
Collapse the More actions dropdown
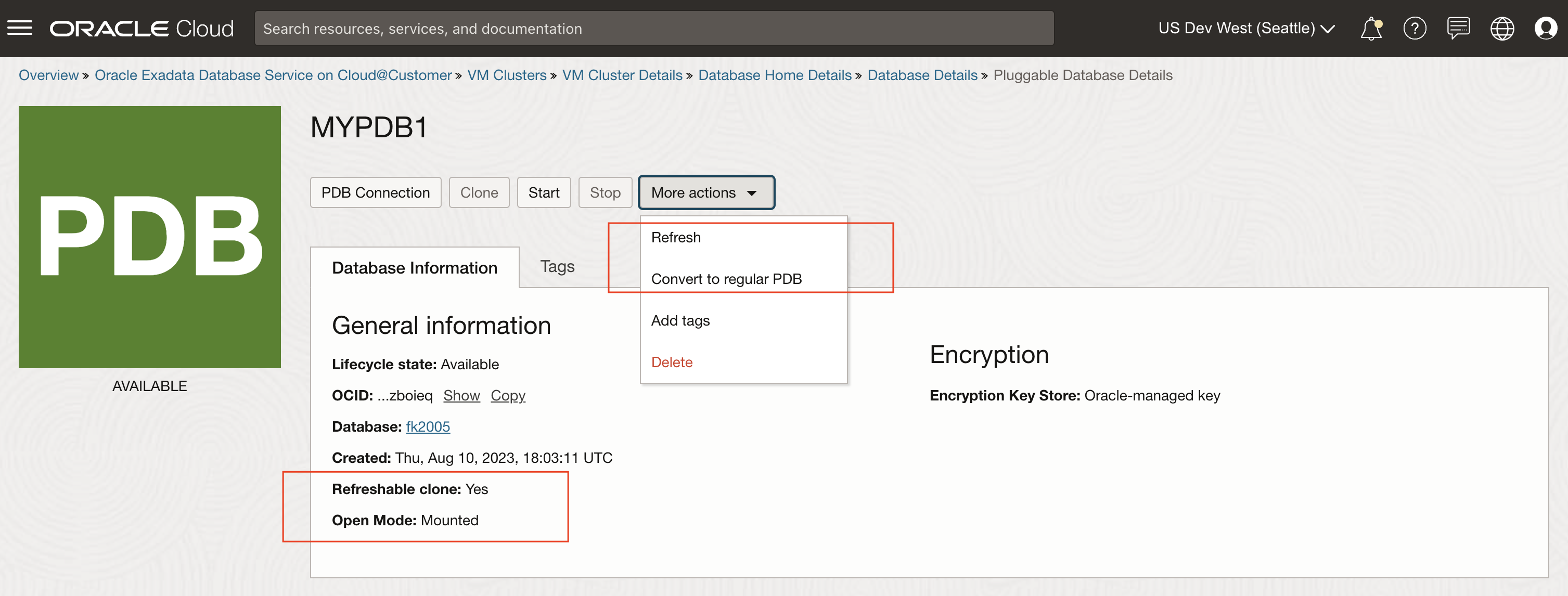pyautogui.click(x=705, y=192)
